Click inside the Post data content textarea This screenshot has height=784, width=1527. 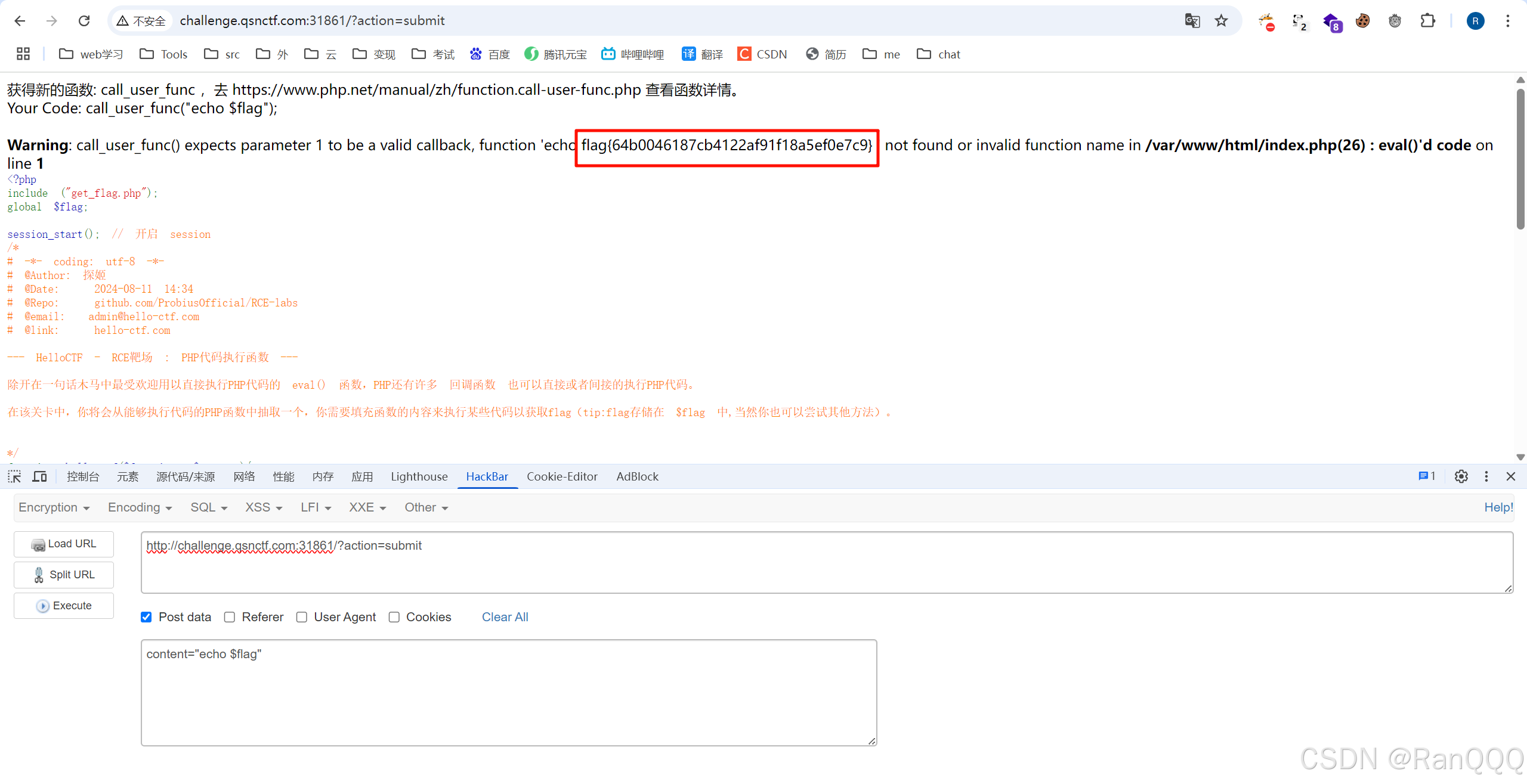(507, 692)
